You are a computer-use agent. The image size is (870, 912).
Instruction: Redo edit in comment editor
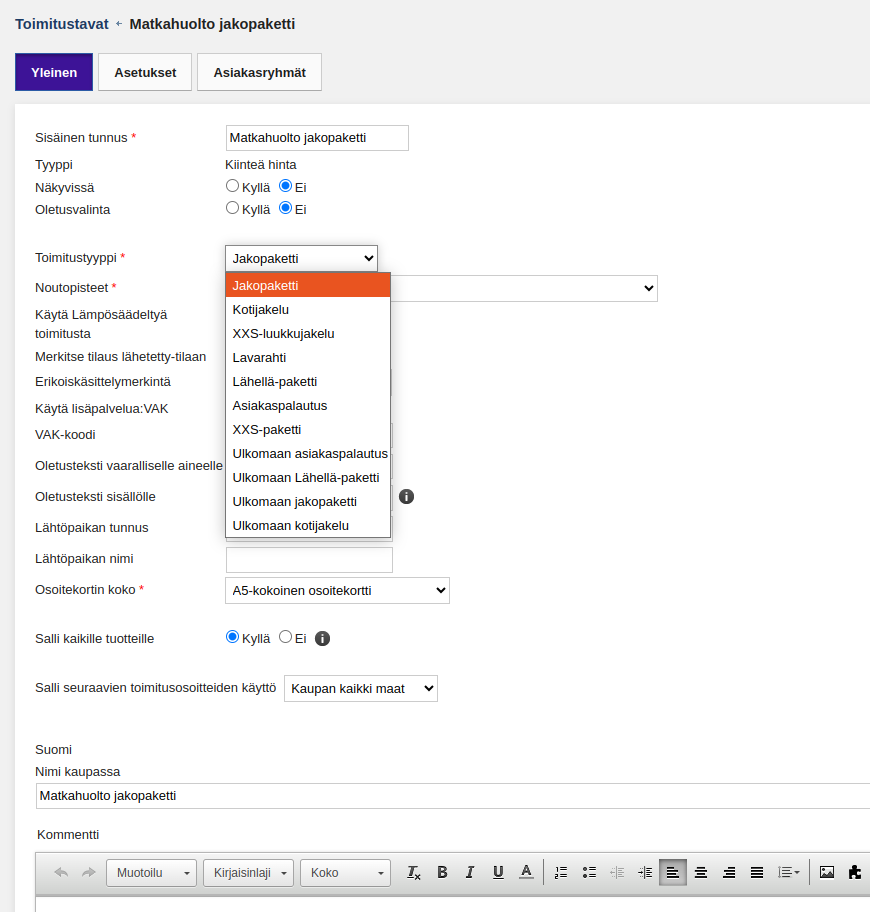89,872
